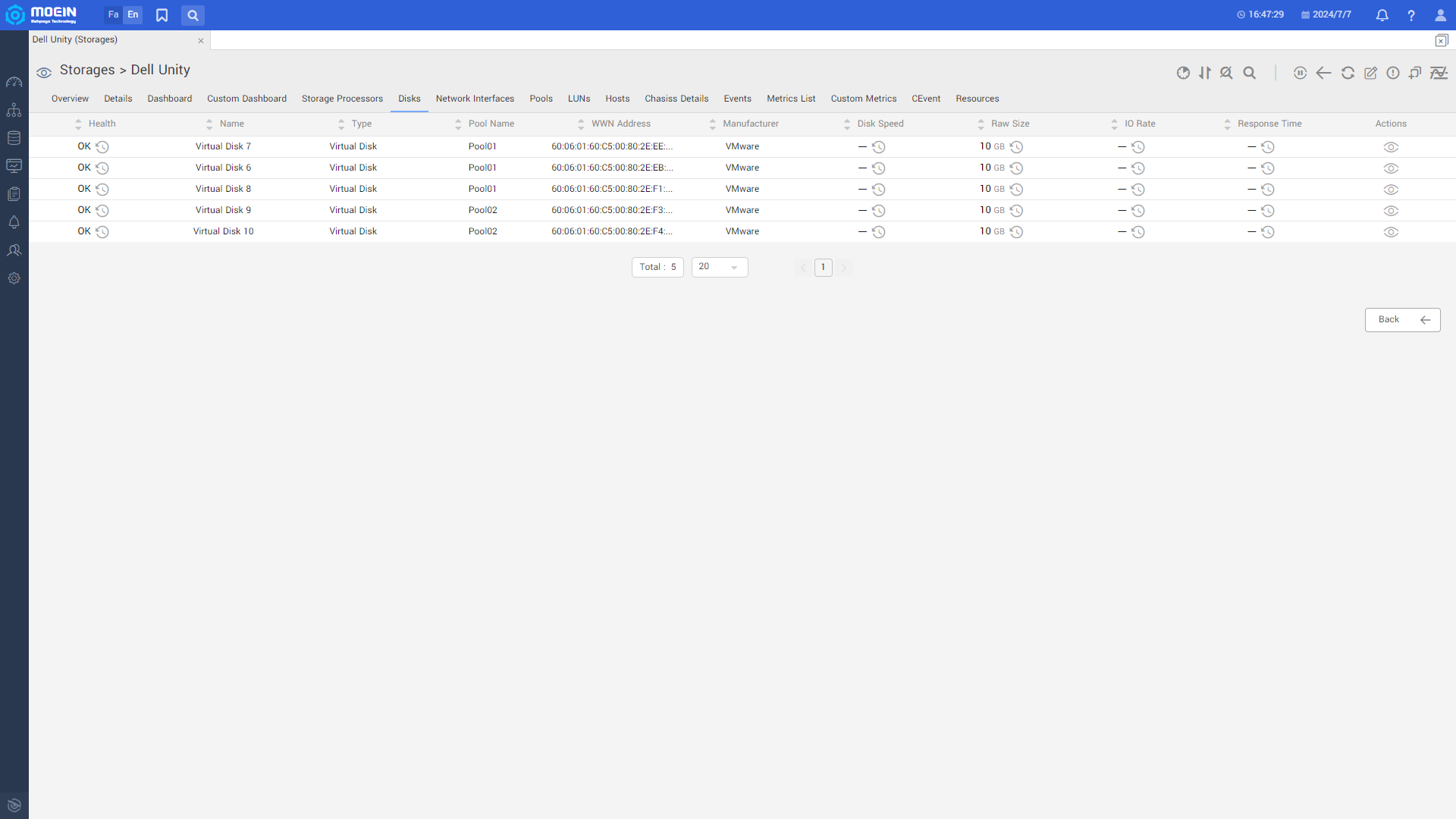The image size is (1456, 819).
Task: Switch language to En
Action: click(x=133, y=14)
